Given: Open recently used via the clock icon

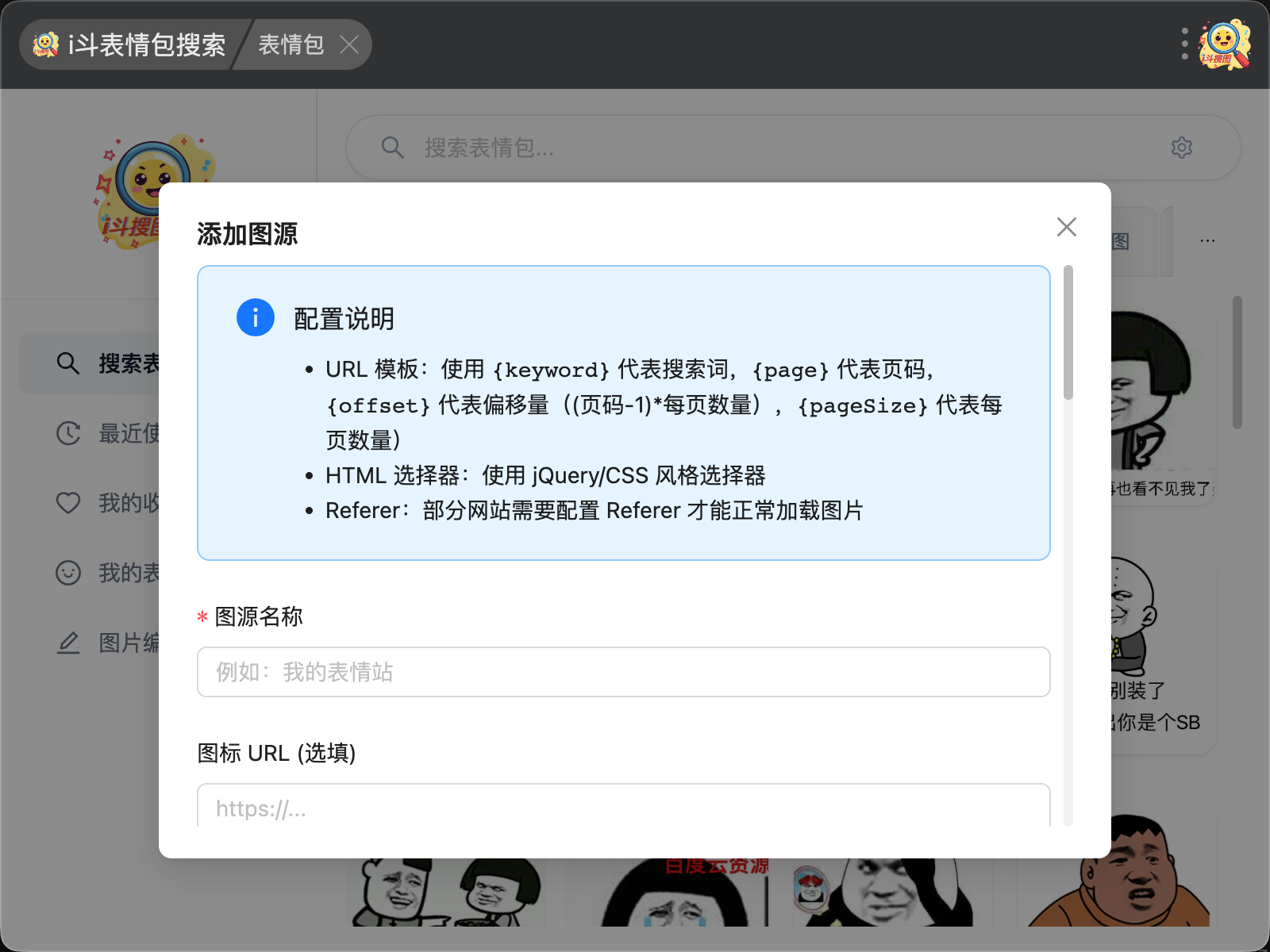Looking at the screenshot, I should coord(68,433).
